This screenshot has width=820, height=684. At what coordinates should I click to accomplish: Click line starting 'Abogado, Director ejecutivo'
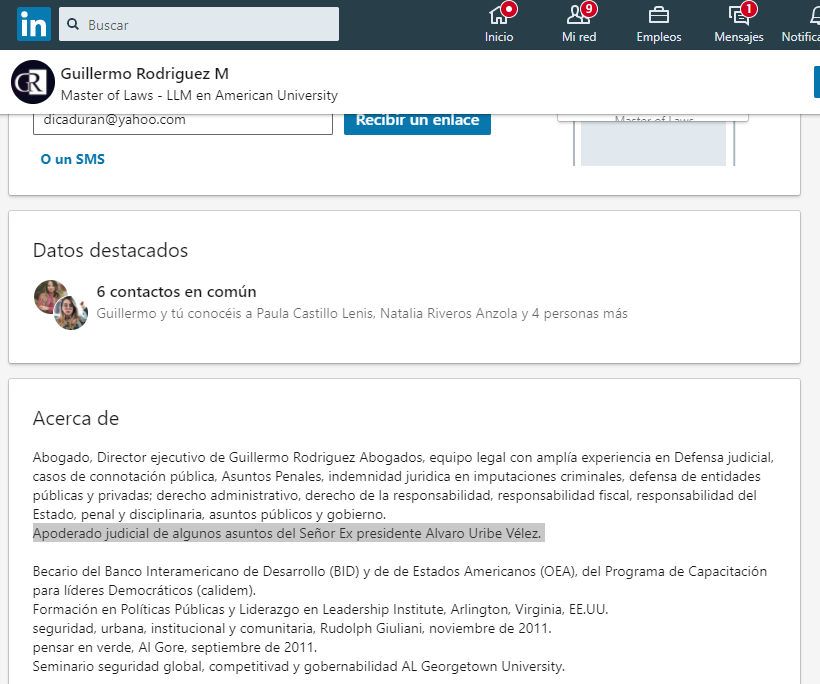click(x=403, y=458)
